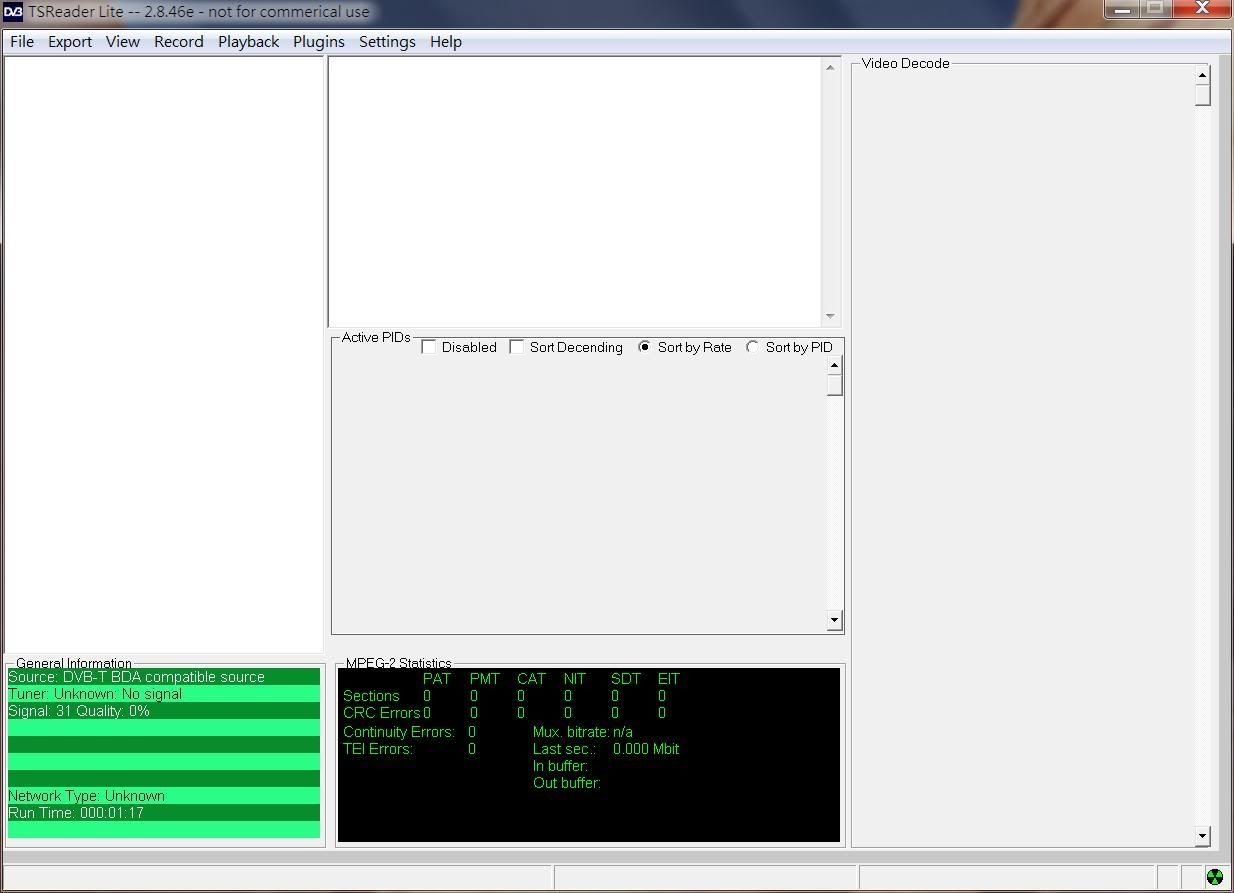This screenshot has width=1234, height=893.
Task: Click the DVB application icon in title bar
Action: pos(13,12)
